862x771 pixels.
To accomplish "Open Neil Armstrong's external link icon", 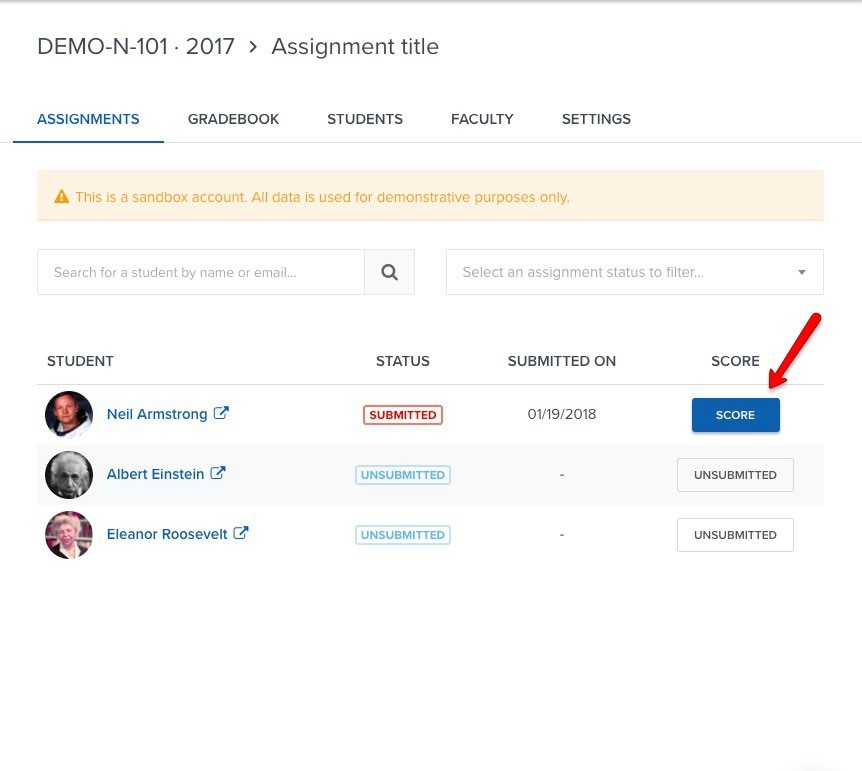I will coord(221,413).
